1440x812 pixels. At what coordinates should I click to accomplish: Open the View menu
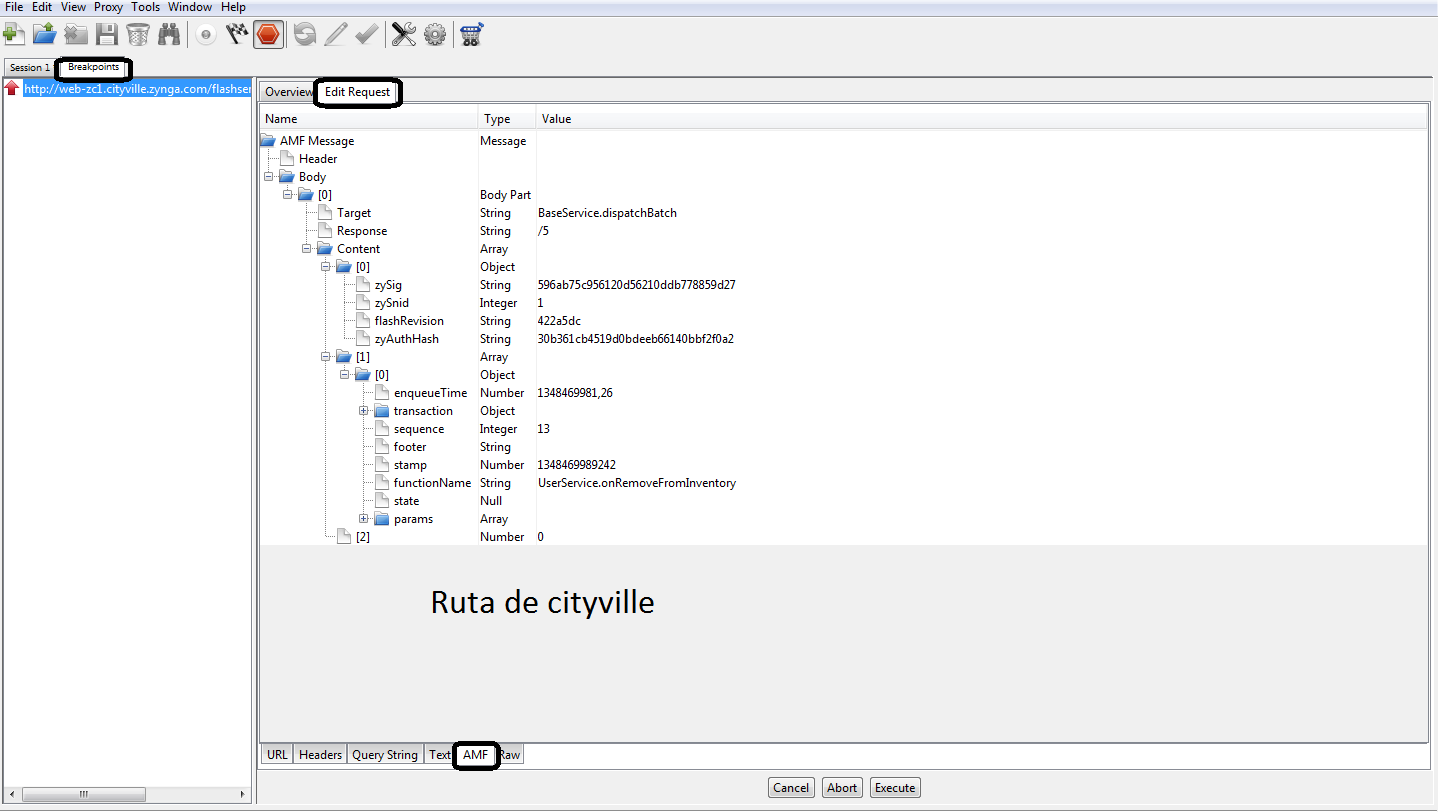(x=73, y=7)
